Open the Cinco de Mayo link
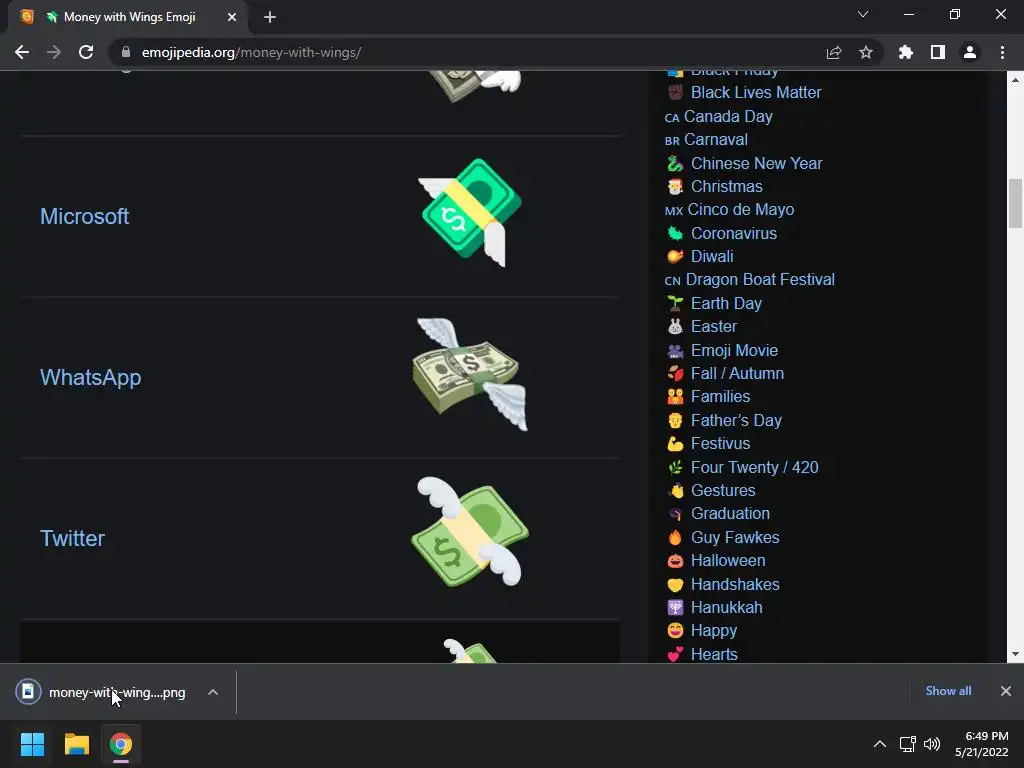The height and width of the screenshot is (768, 1024). point(741,210)
